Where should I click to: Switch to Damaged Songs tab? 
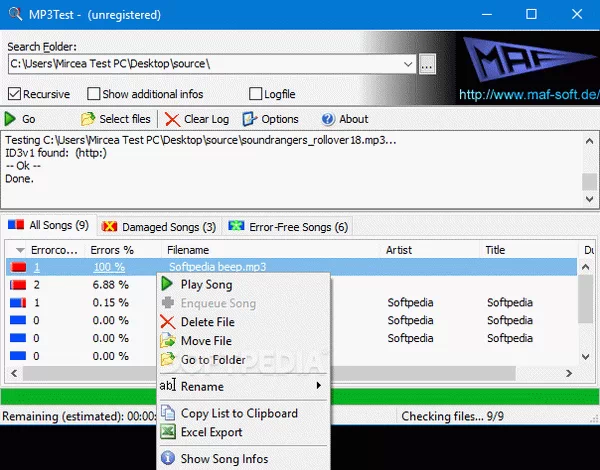pyautogui.click(x=158, y=227)
